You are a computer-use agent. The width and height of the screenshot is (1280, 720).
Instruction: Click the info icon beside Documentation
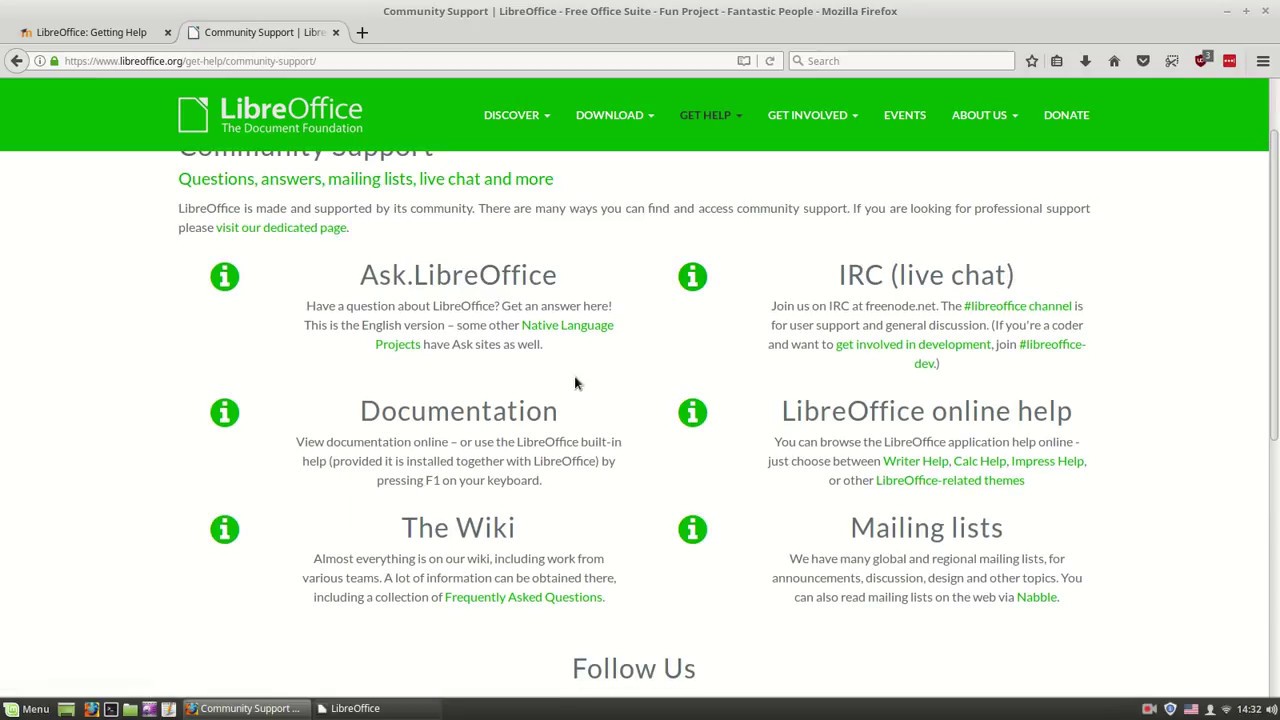(225, 412)
